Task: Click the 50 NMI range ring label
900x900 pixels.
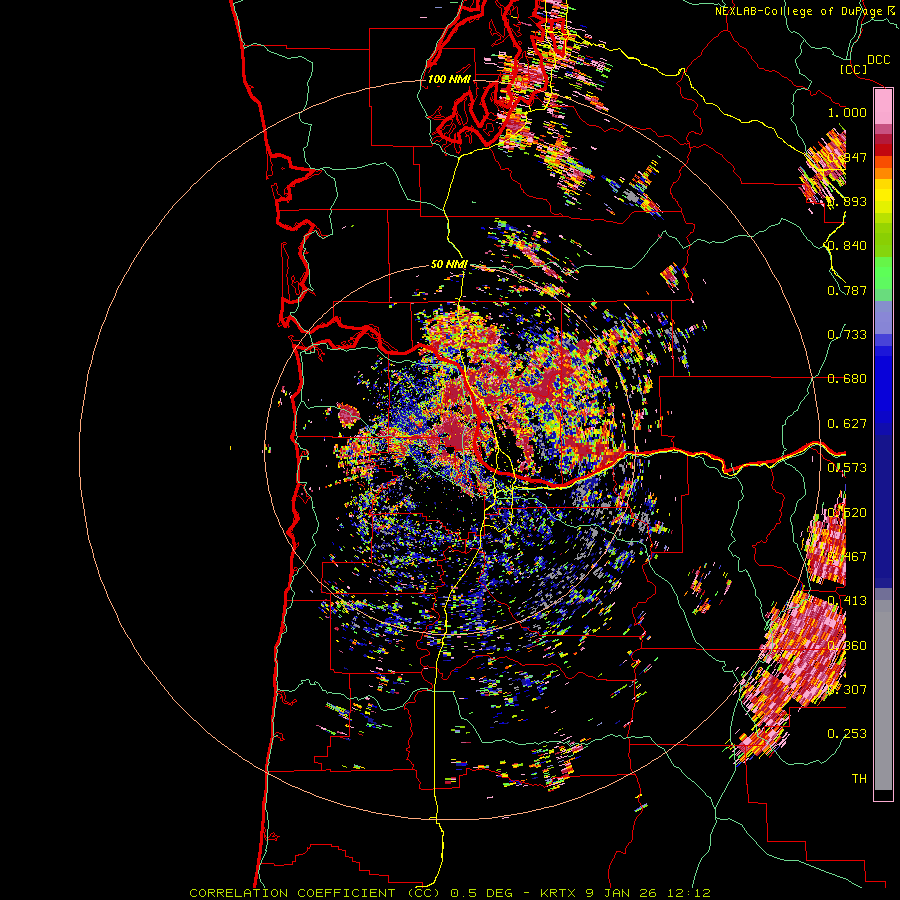Action: pyautogui.click(x=449, y=265)
